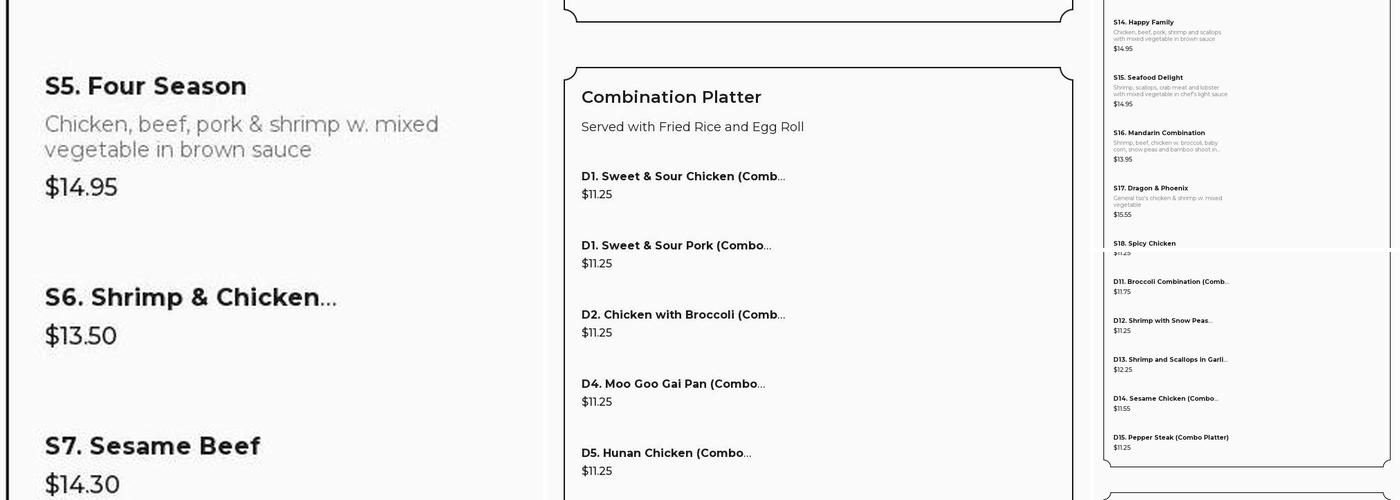This screenshot has width=1400, height=500.
Task: Select D15. Pepper Steak combo platter
Action: click(1170, 438)
